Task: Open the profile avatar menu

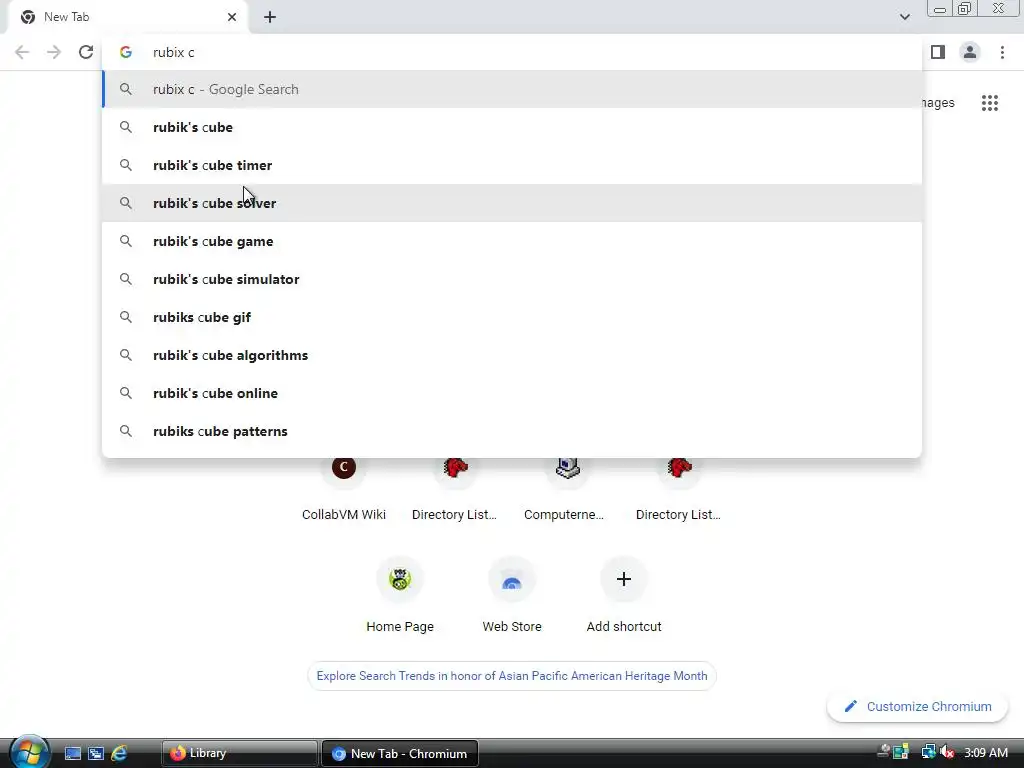Action: 970,52
